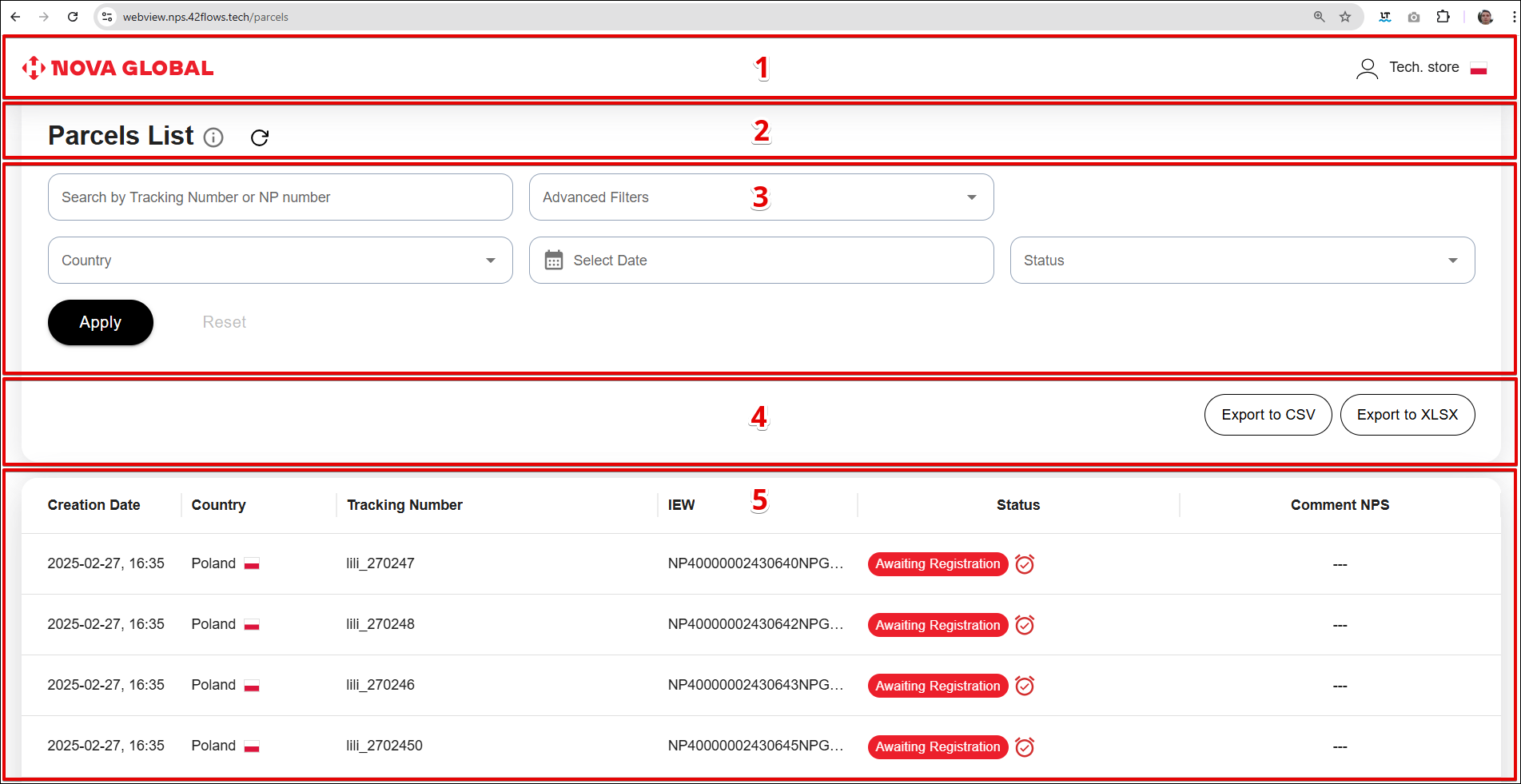Sort by Creation Date column header

[94, 505]
